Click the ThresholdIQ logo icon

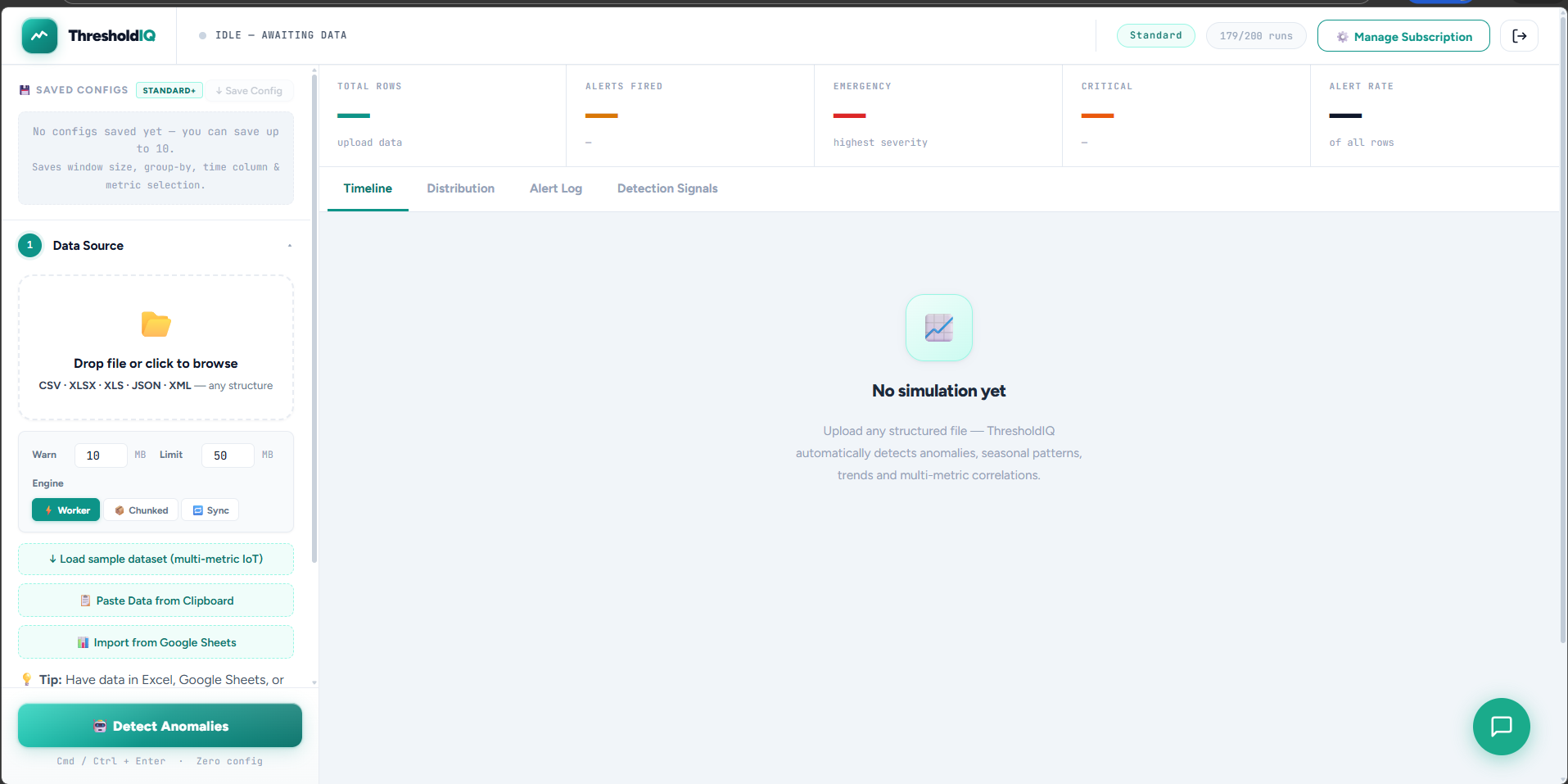pos(39,36)
